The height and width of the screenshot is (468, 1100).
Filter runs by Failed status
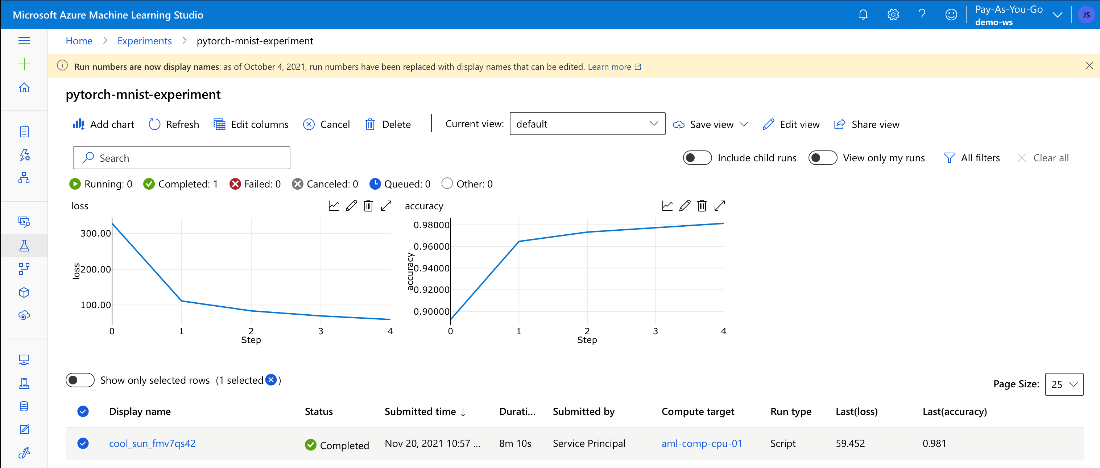[x=255, y=184]
